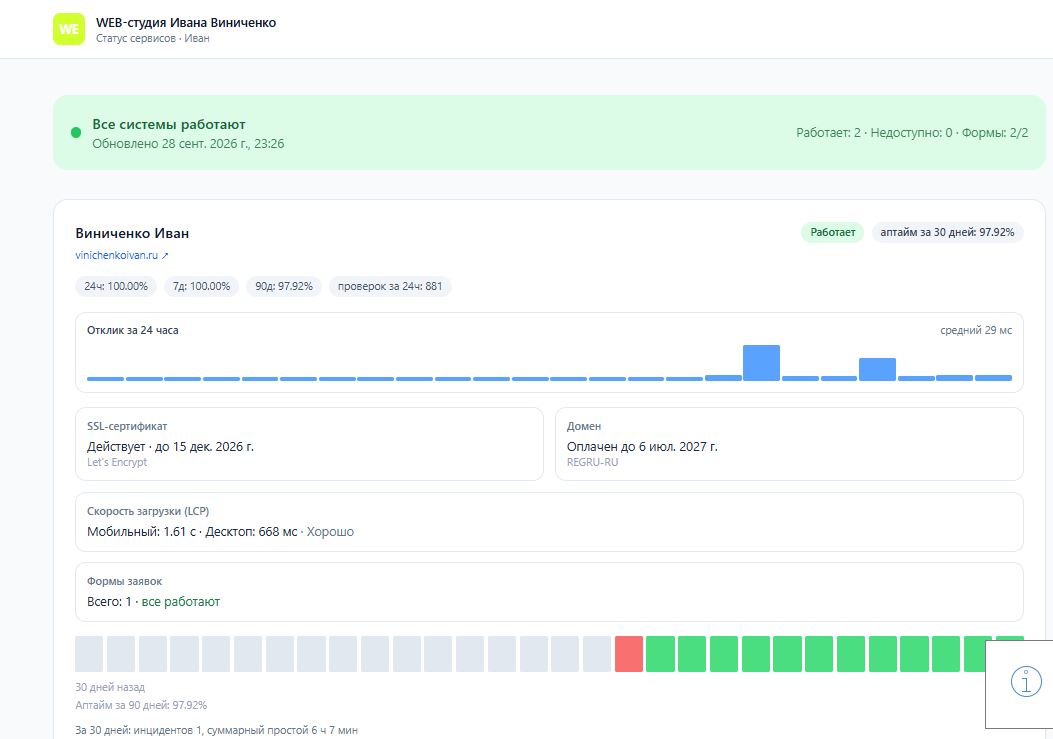The height and width of the screenshot is (739, 1053).
Task: Select the "7д: 100.00%" uptime chip
Action: [x=201, y=286]
